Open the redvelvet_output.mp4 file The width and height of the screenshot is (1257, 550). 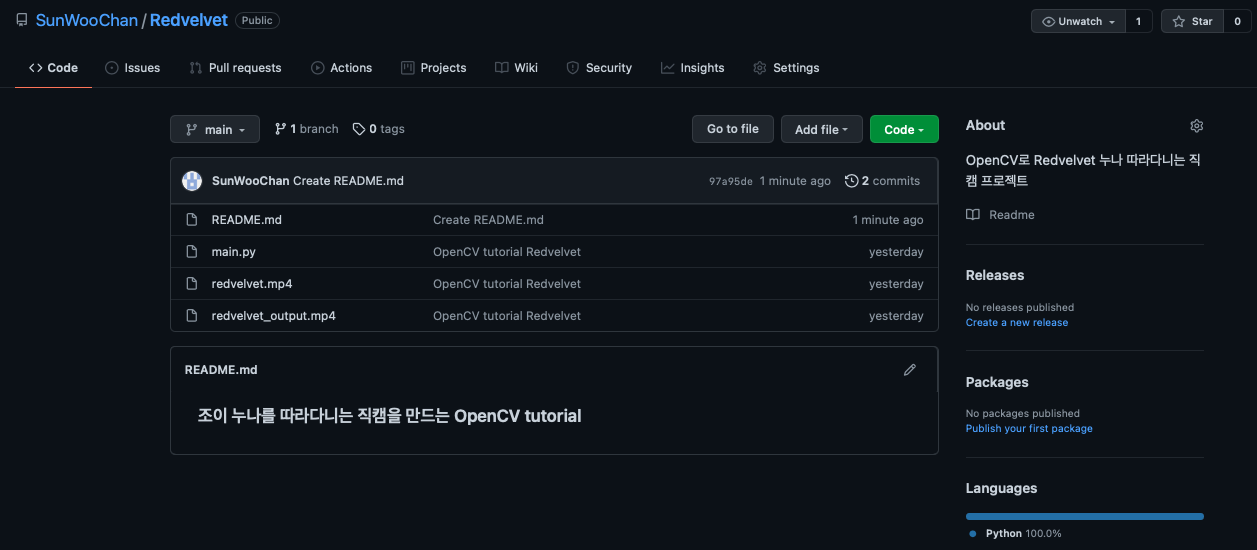273,316
